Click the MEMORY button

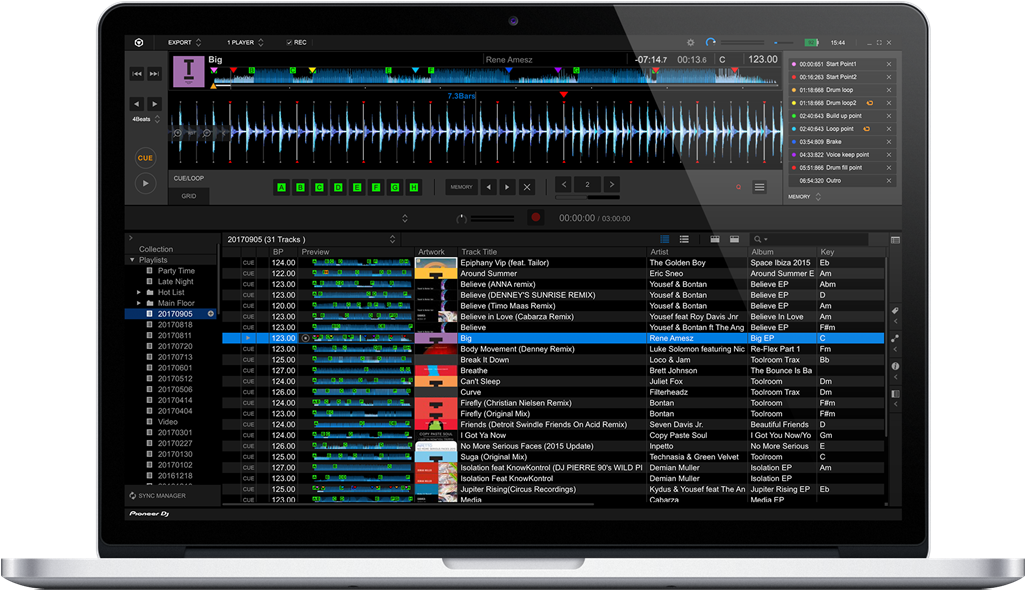[461, 188]
